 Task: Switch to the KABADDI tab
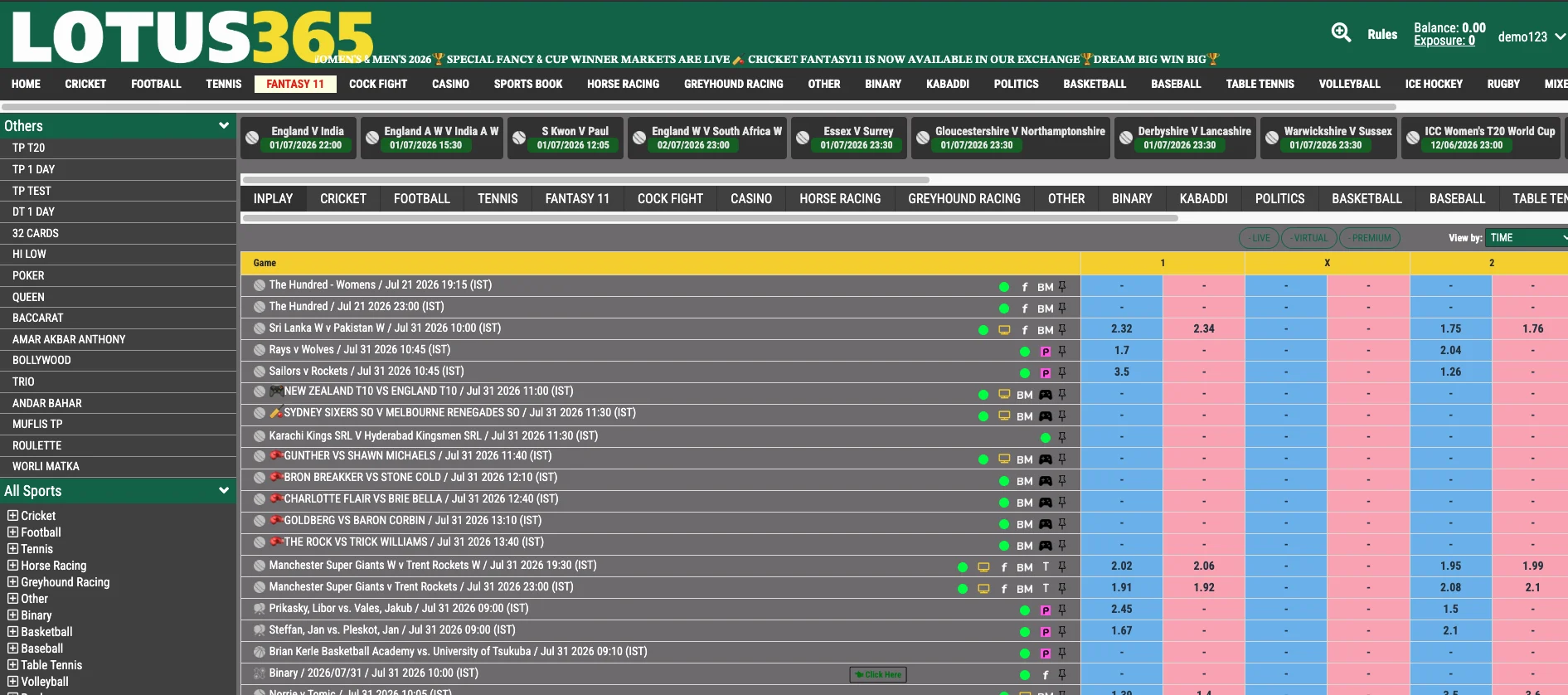tap(1203, 199)
